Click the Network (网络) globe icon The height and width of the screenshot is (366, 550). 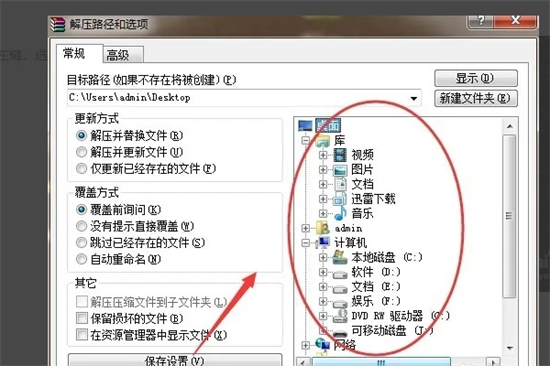pos(323,345)
